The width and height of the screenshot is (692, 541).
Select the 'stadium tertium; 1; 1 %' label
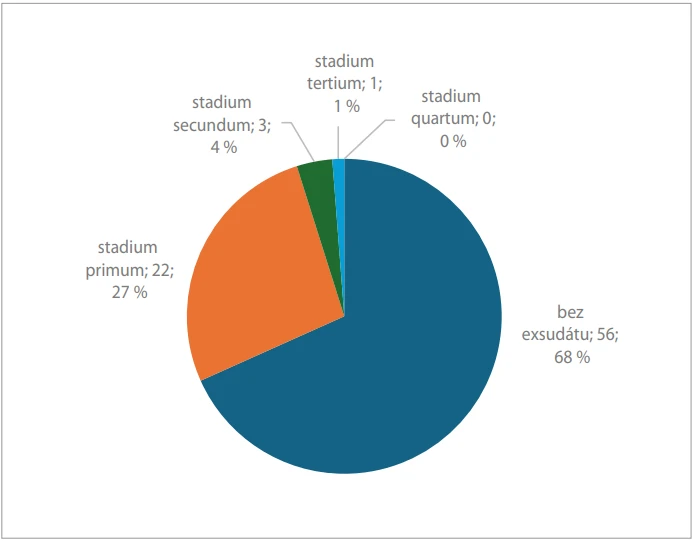point(345,84)
